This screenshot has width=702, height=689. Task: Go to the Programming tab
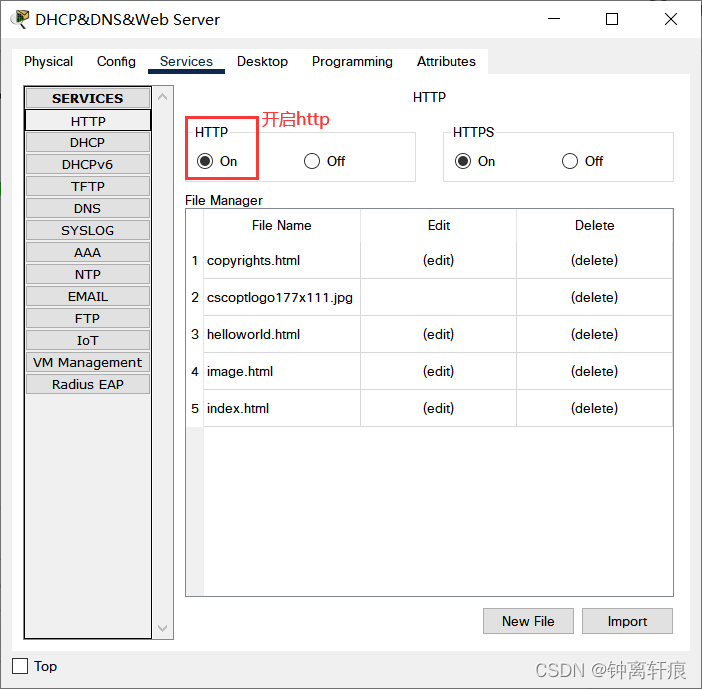[352, 61]
